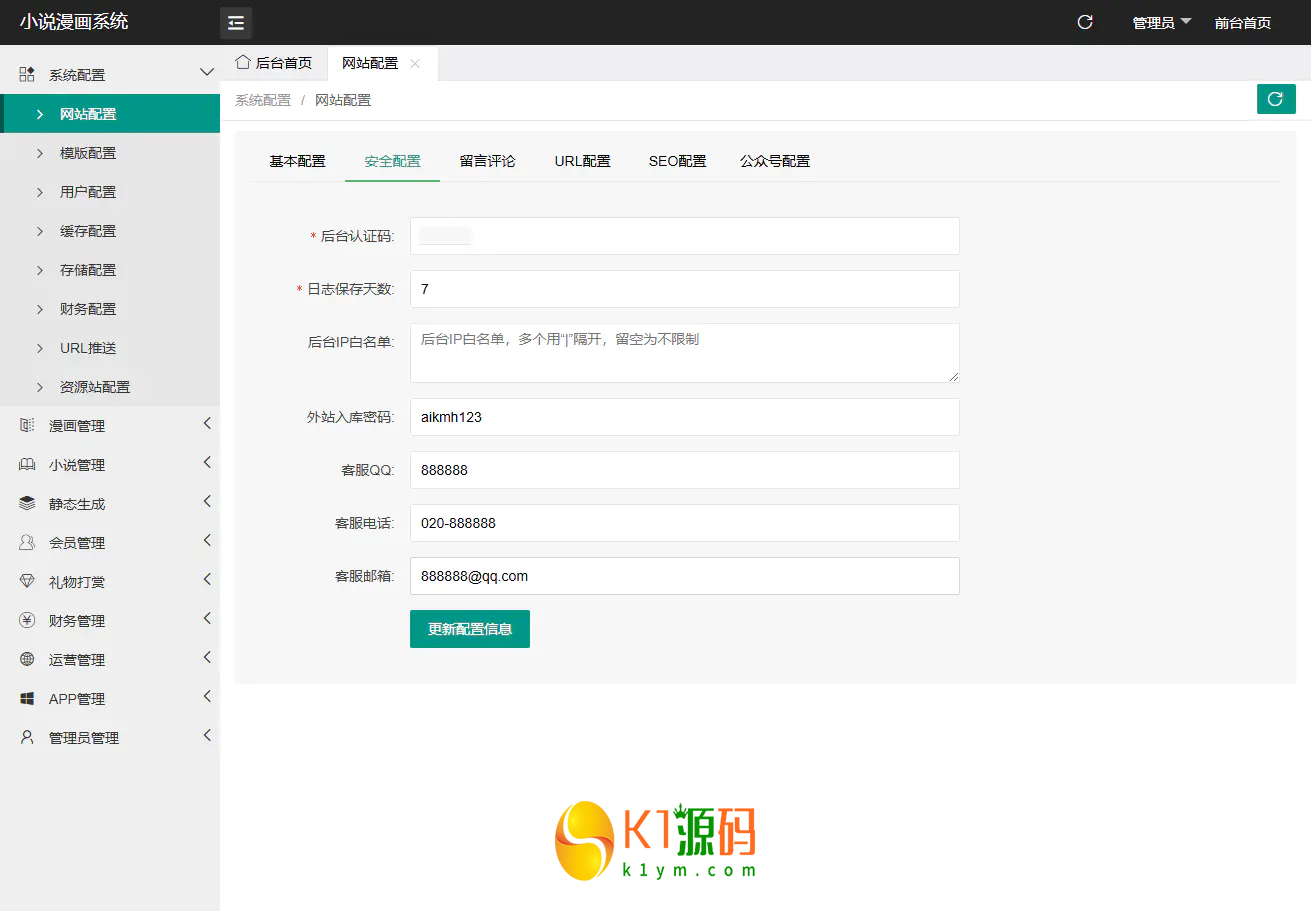Click the 更新配置信息 button

[469, 629]
